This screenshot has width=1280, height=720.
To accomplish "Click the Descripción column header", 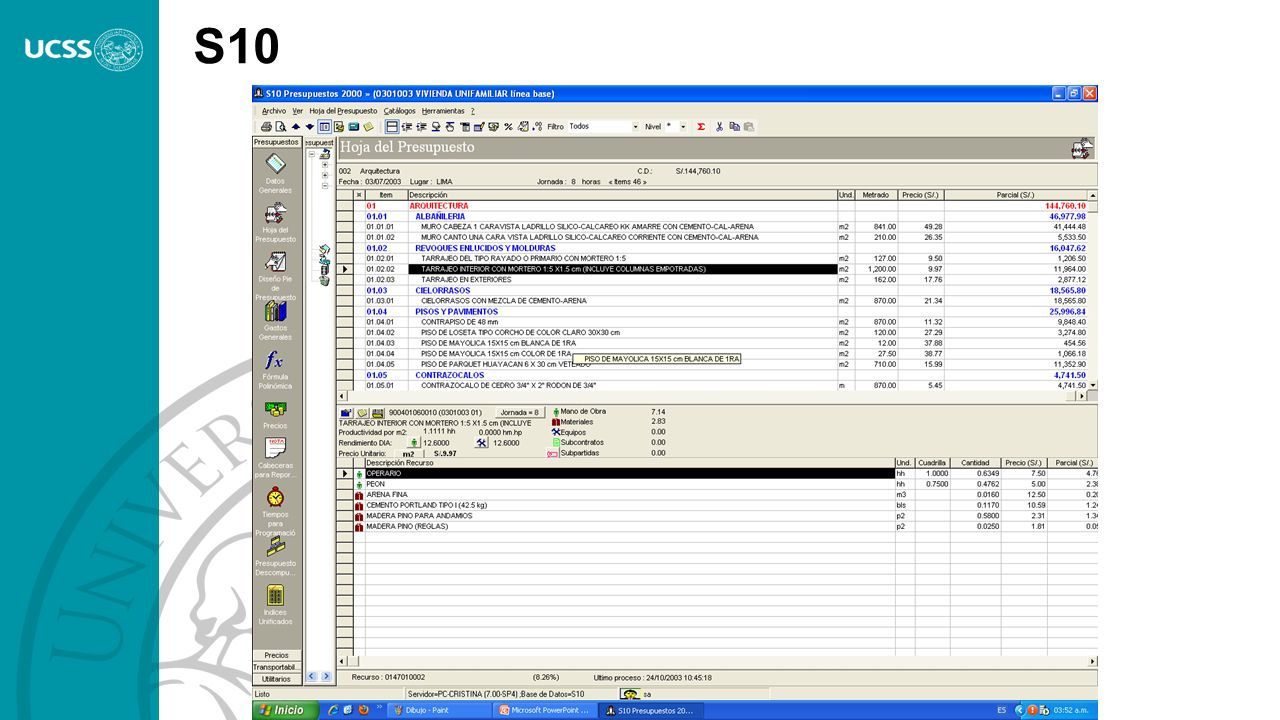I will point(622,194).
